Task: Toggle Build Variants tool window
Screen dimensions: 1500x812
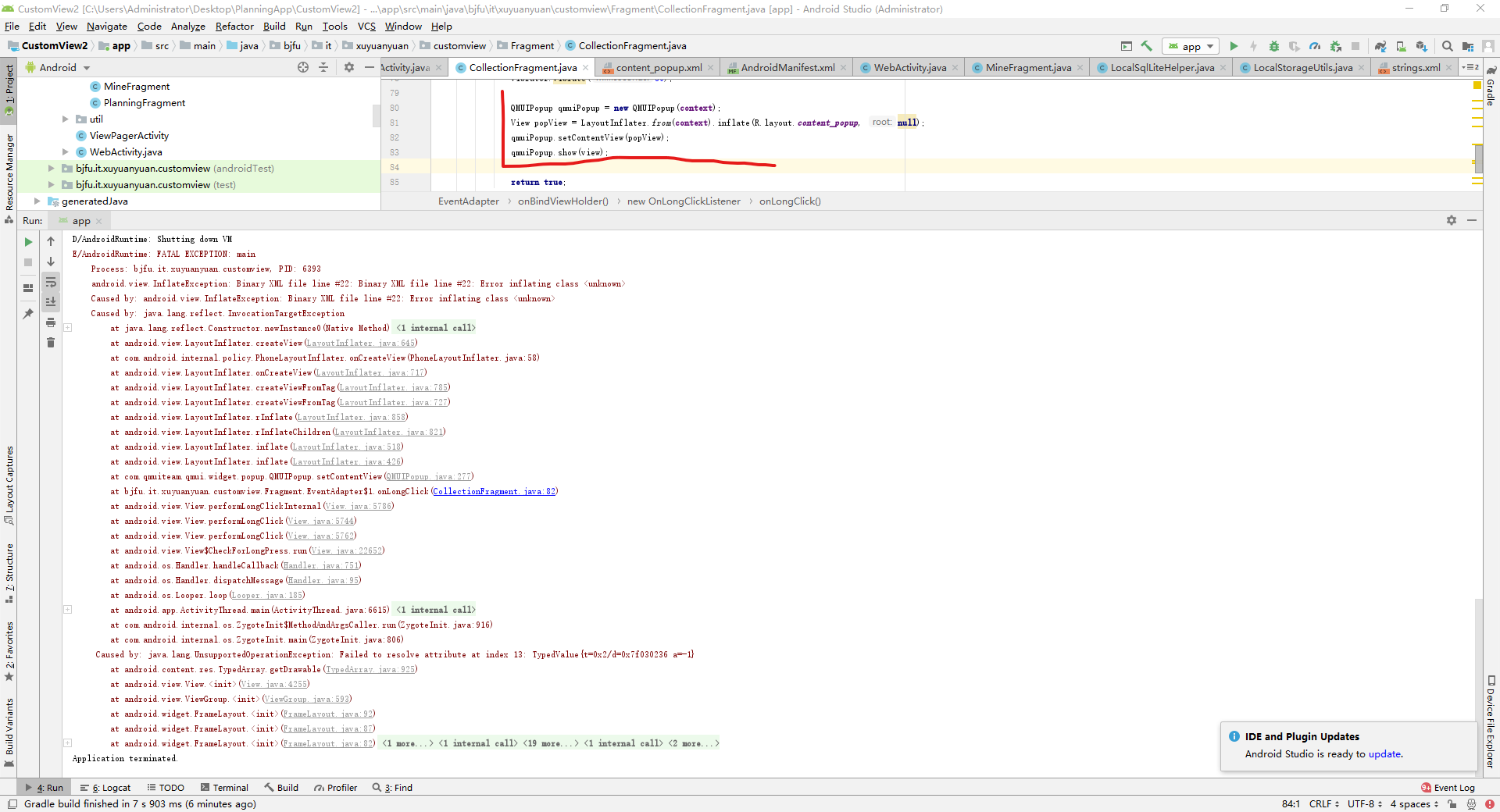Action: coord(9,732)
